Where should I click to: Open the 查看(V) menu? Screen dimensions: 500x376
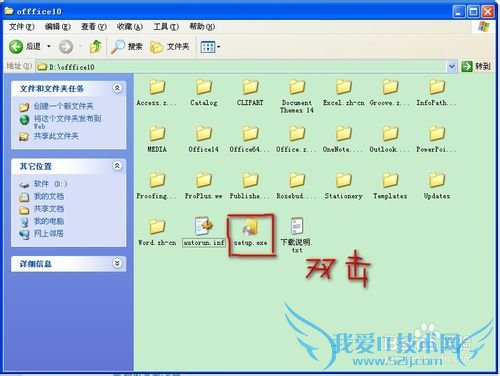coord(94,27)
